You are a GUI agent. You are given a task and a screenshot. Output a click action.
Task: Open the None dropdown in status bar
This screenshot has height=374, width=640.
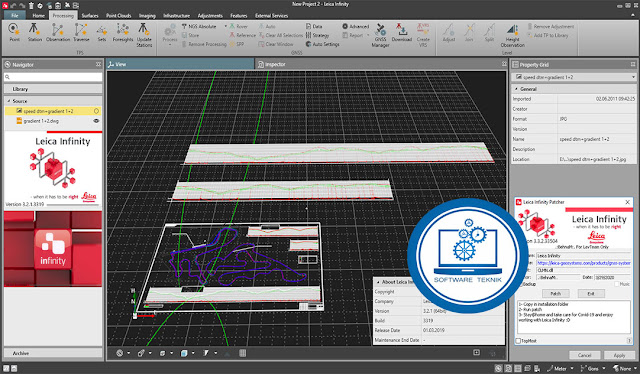(x=635, y=368)
